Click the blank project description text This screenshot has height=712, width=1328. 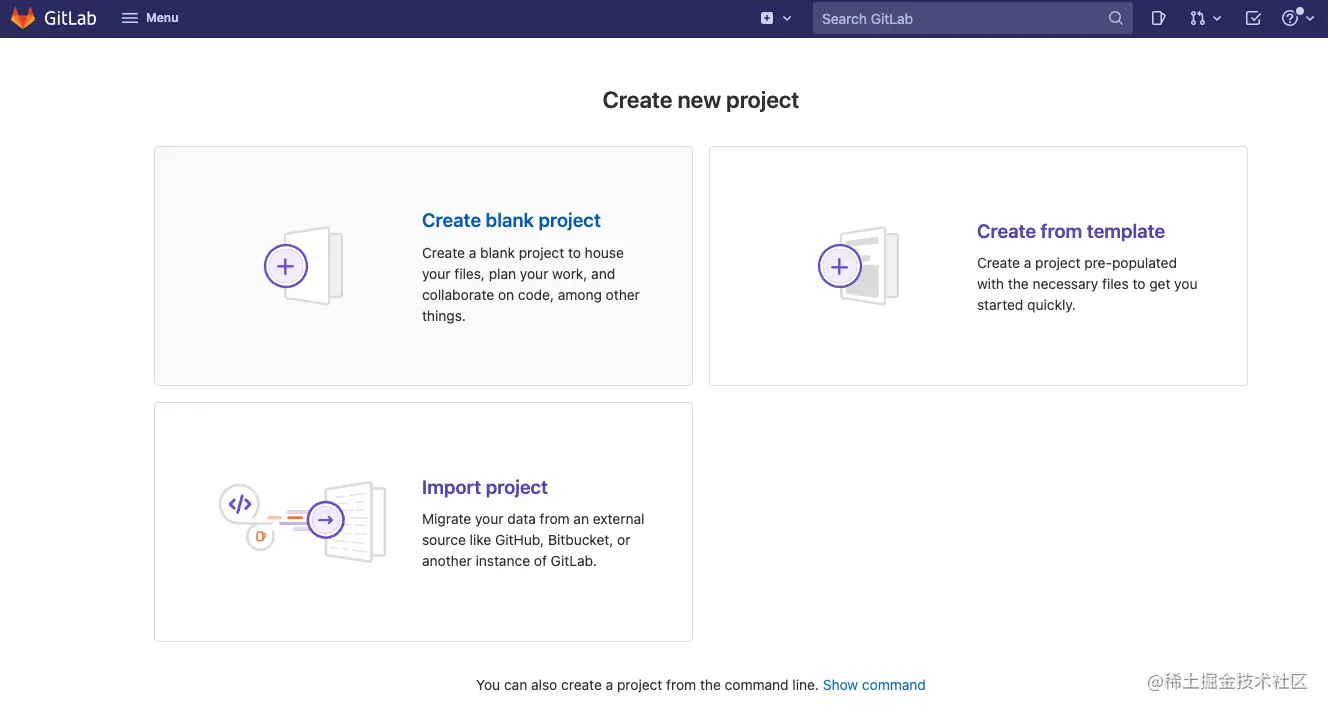[x=531, y=285]
